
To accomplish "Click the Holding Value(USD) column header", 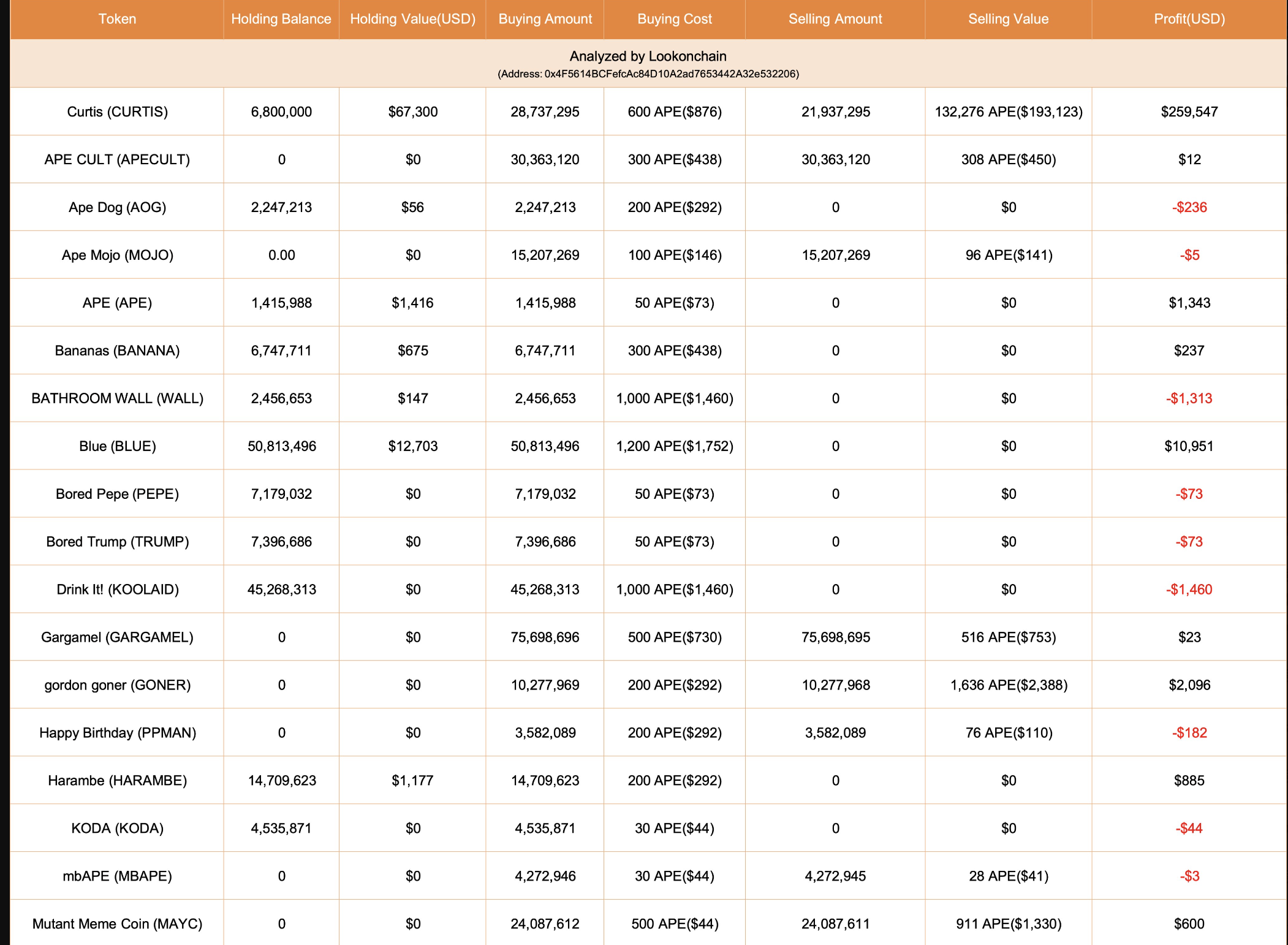I will [412, 19].
